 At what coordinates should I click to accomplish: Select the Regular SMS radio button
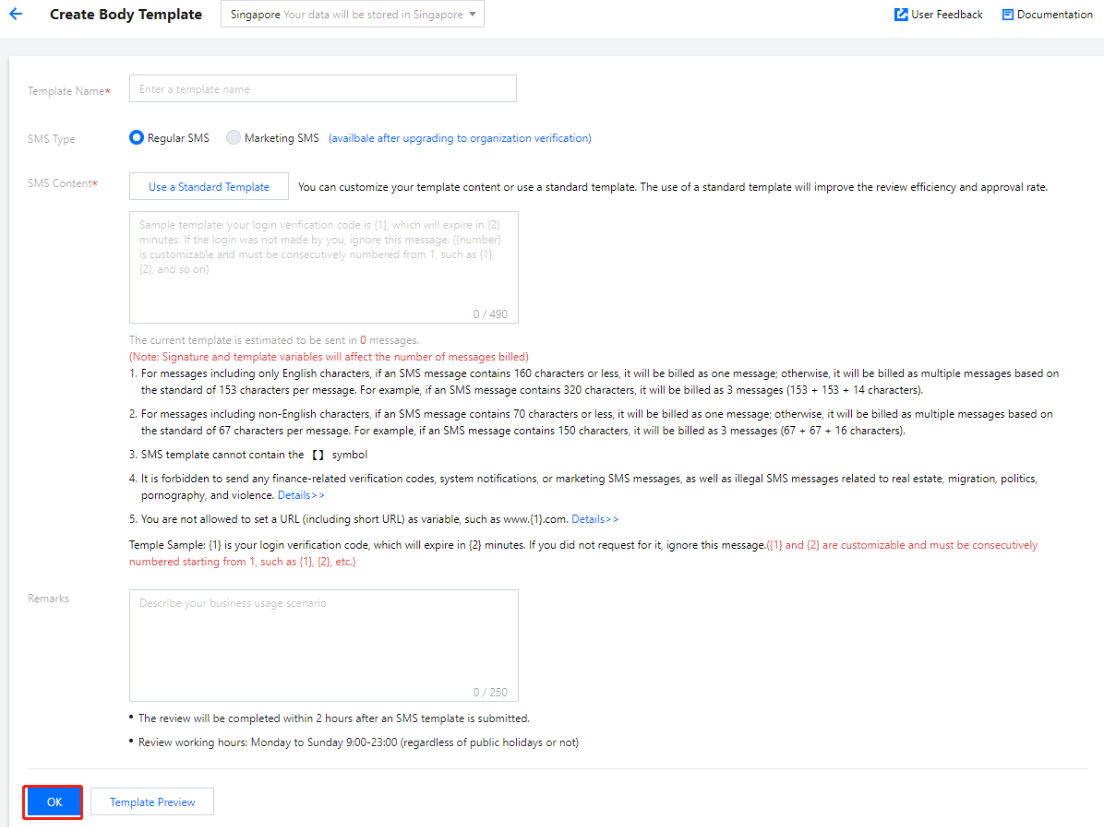[x=136, y=137]
